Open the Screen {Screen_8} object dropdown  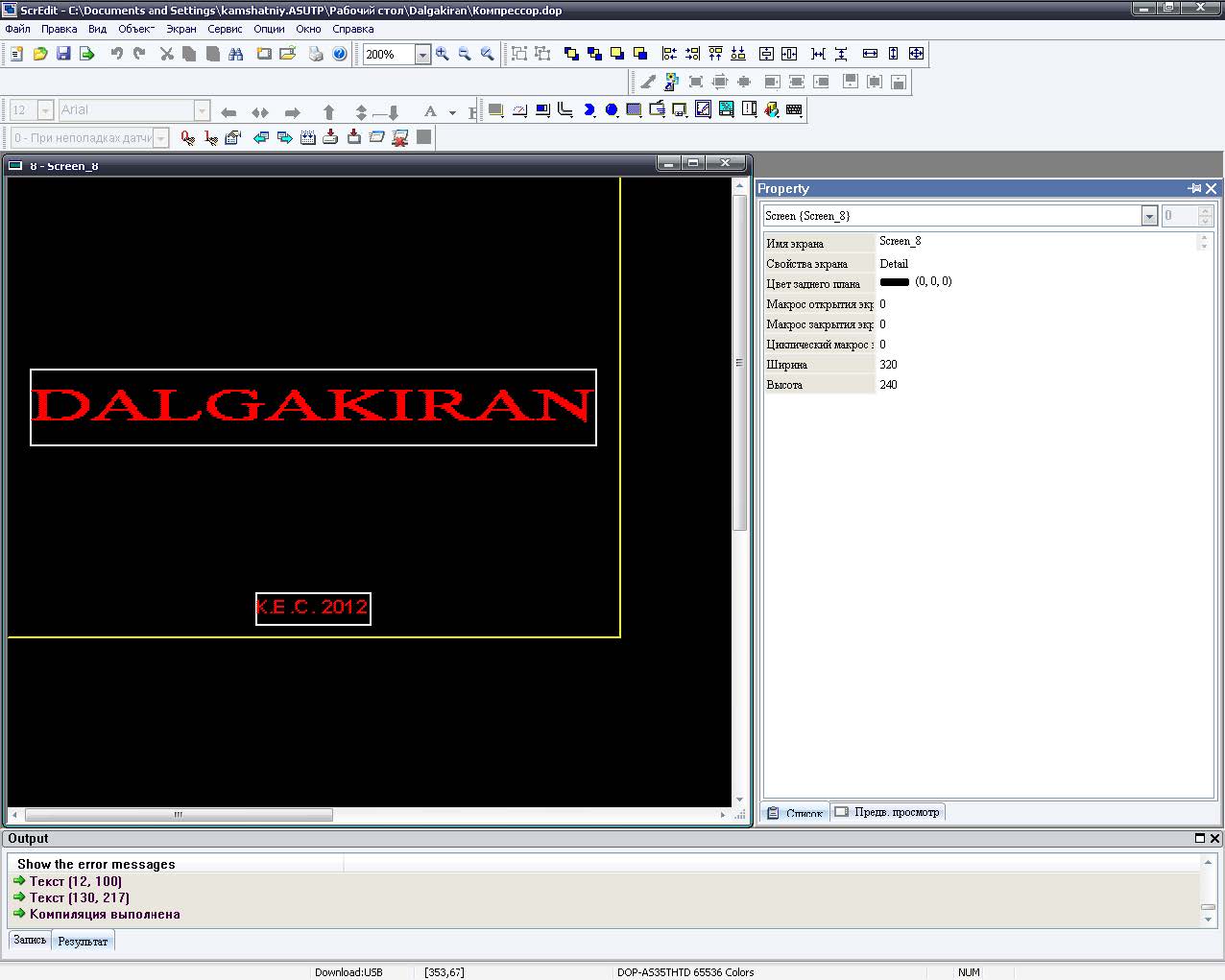coord(1149,216)
